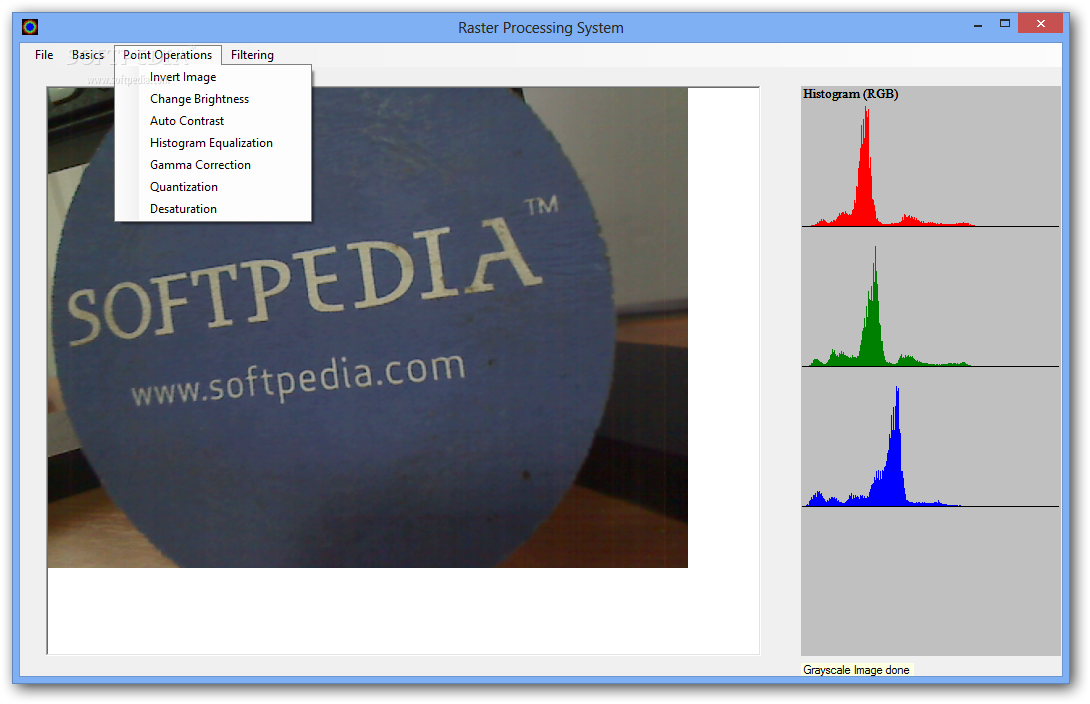Image resolution: width=1090 pixels, height=704 pixels.
Task: Open Gamma Correction option
Action: [213, 165]
